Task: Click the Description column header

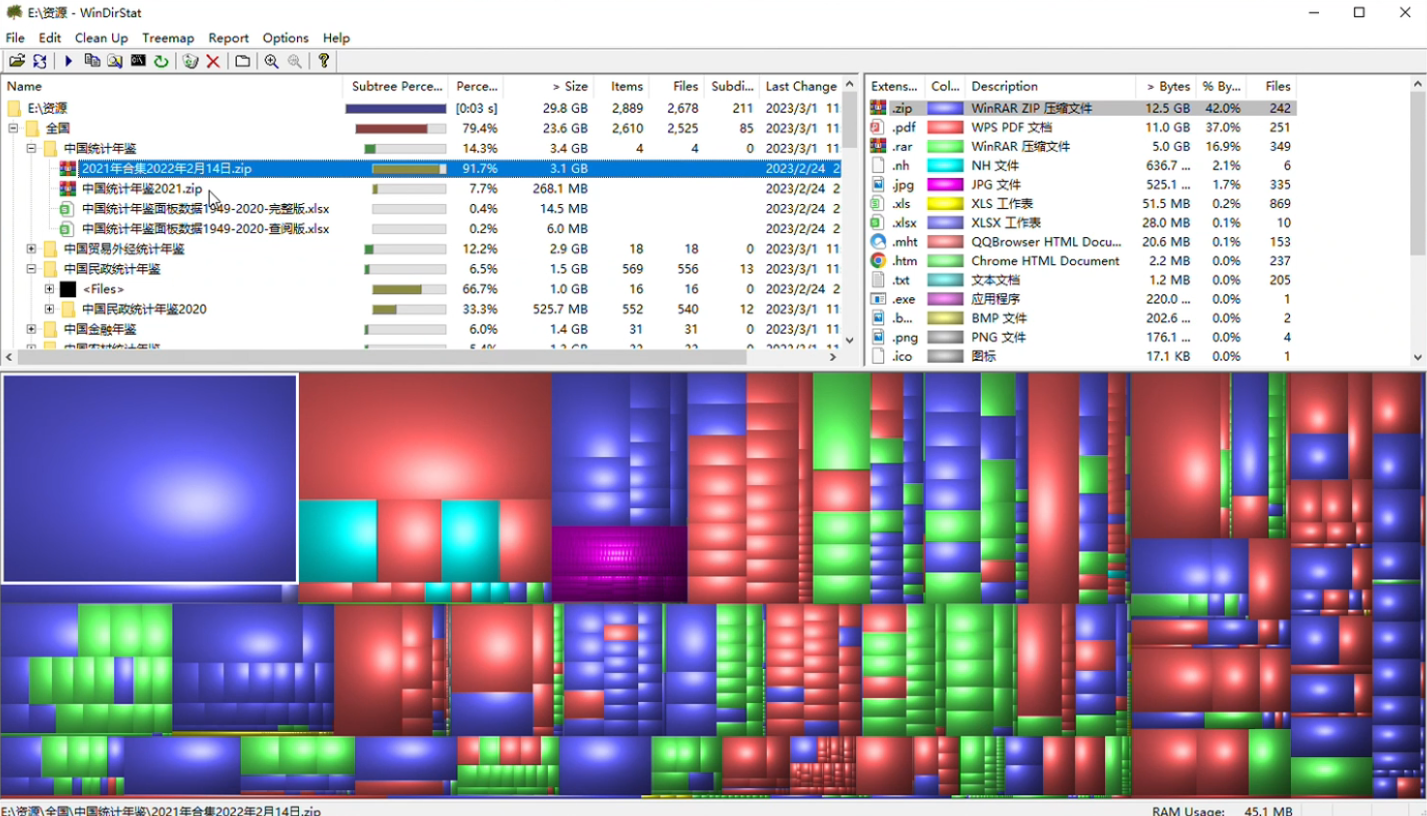Action: point(1004,86)
